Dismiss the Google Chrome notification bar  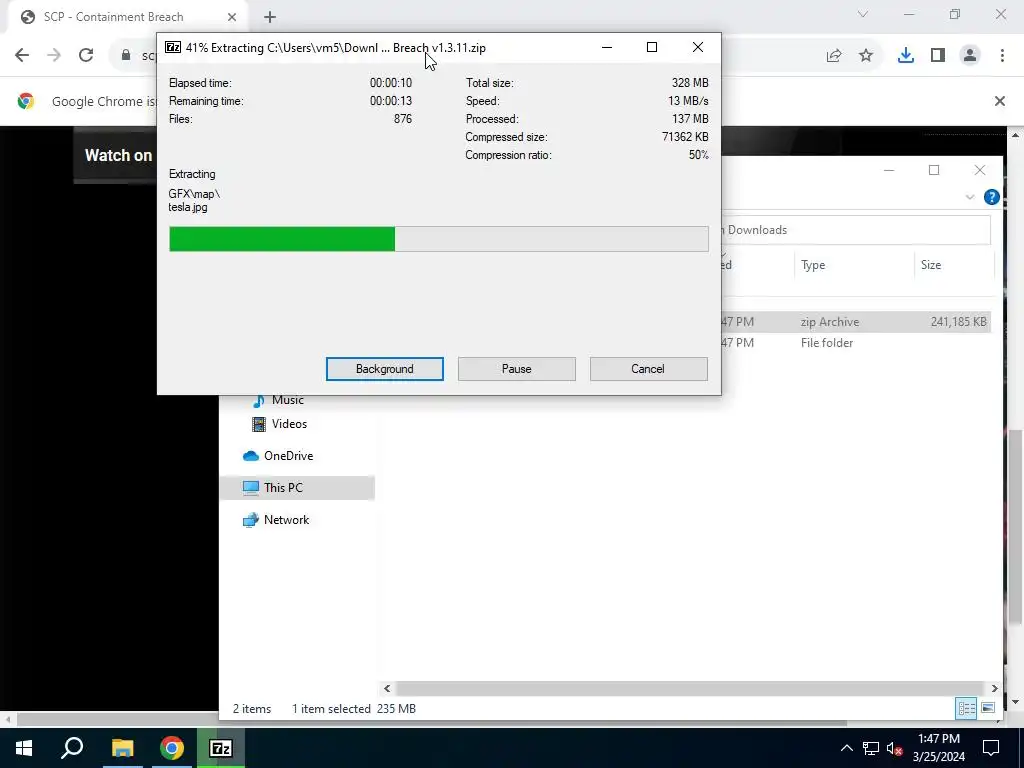tap(1000, 101)
